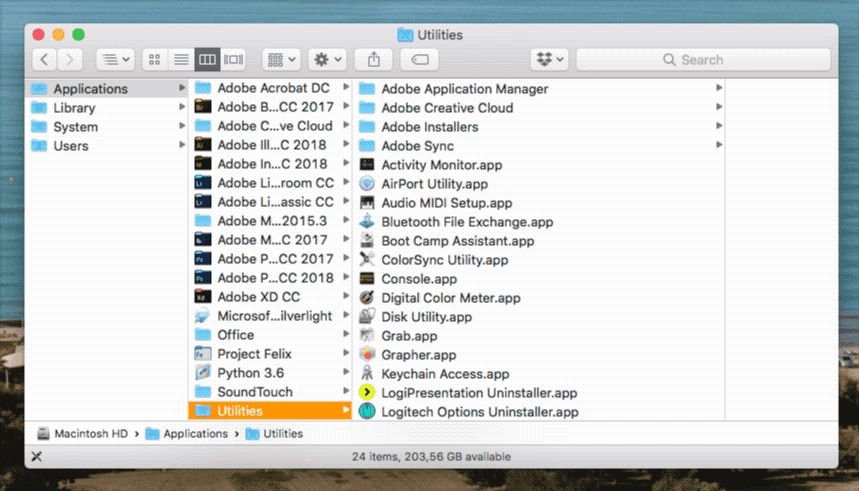Click the Share toolbar button
The image size is (859, 491).
pos(373,60)
